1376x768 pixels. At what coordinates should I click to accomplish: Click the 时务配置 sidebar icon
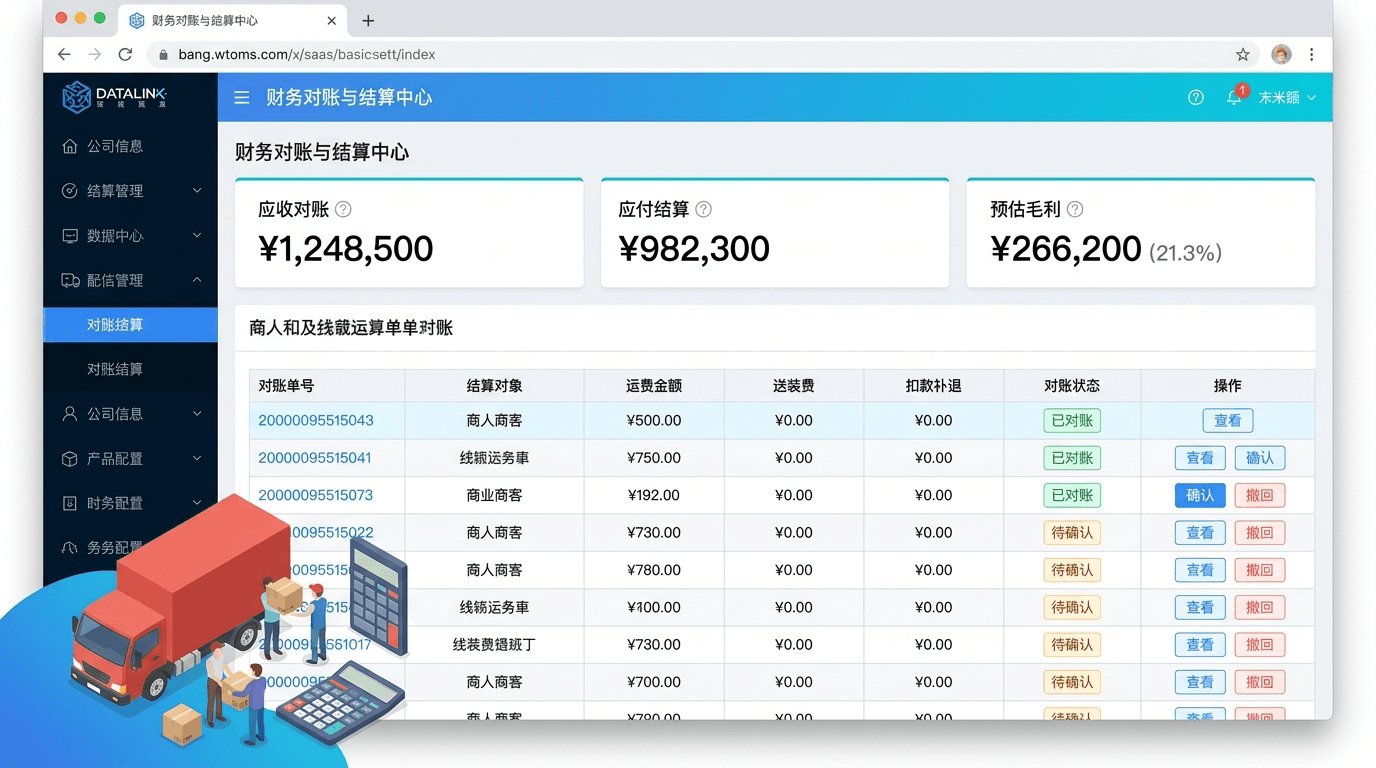point(70,504)
